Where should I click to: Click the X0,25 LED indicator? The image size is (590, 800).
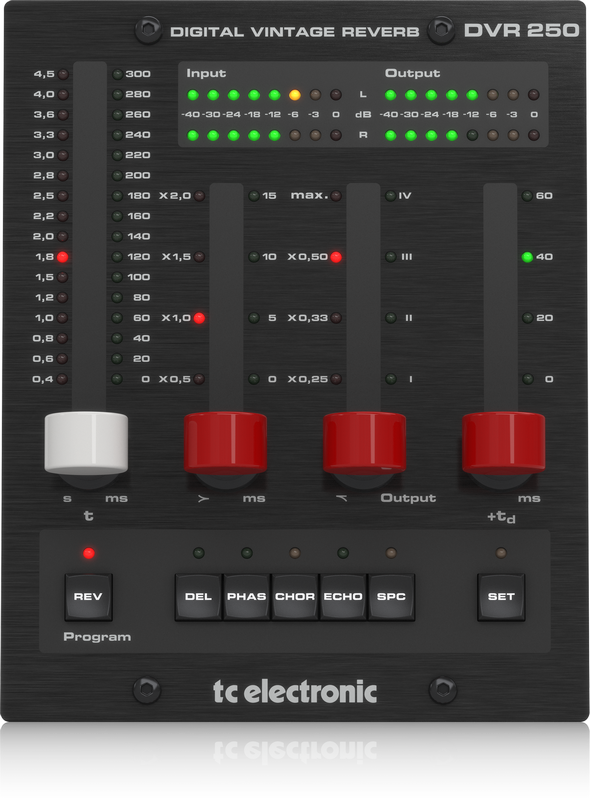pos(336,379)
